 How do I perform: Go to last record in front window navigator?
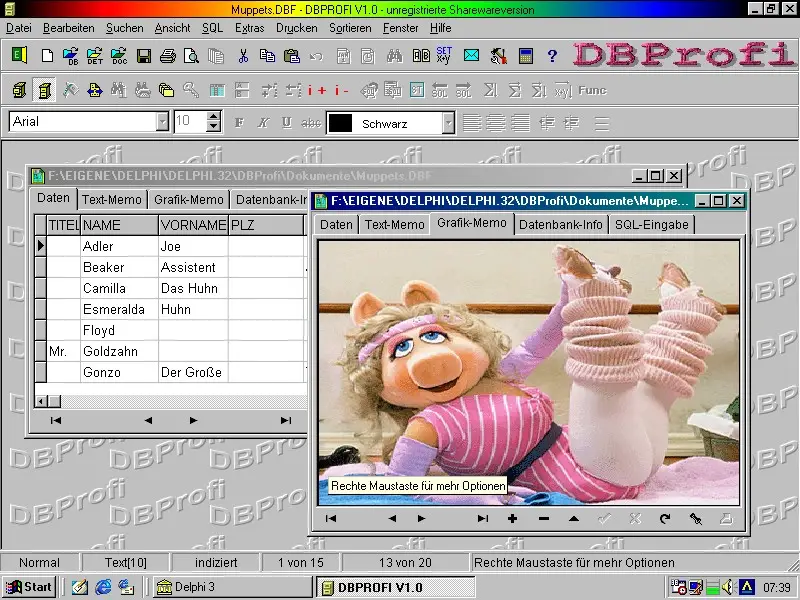tap(482, 518)
